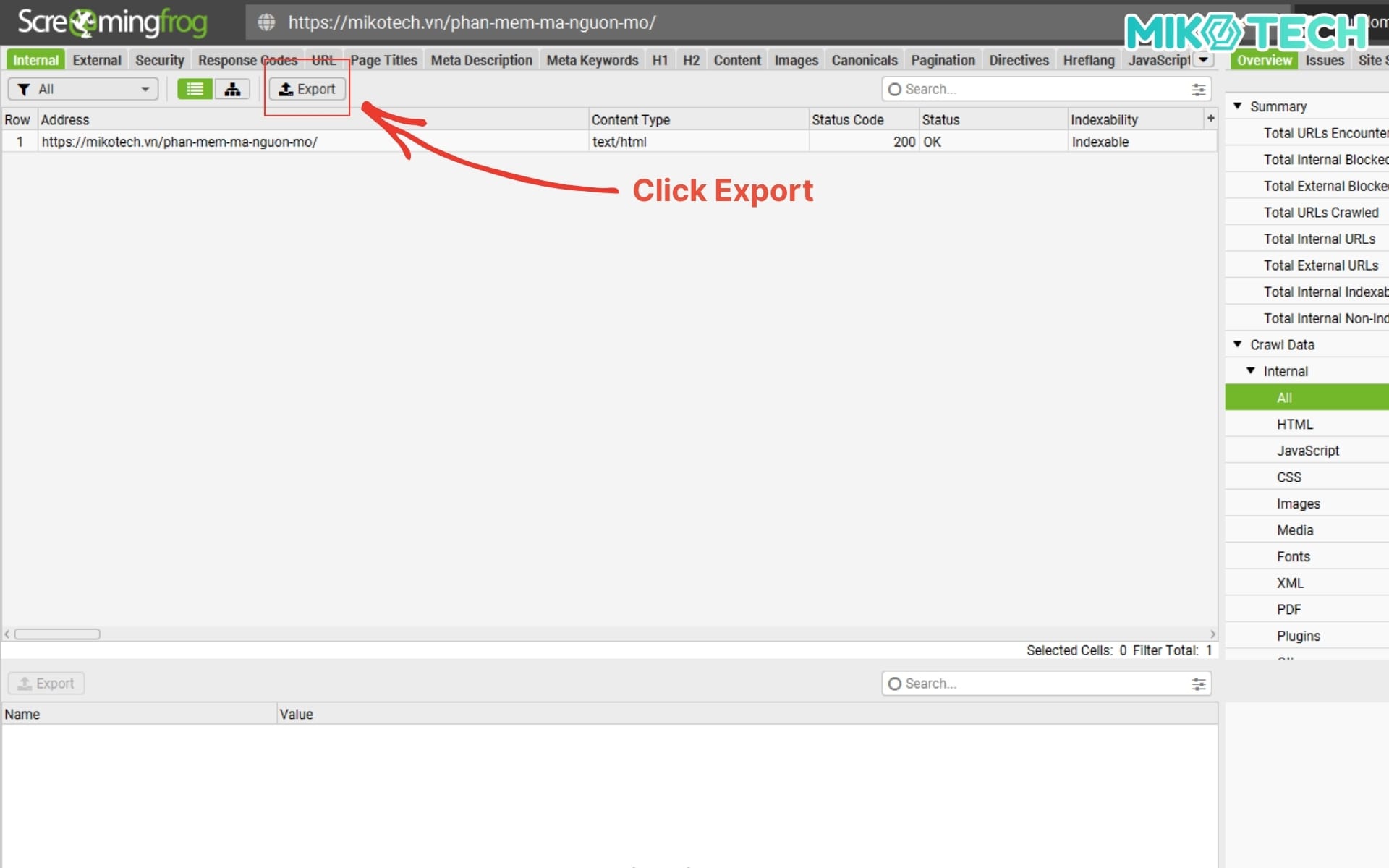Open the tab overflow arrow next to JavaScript
Image resolution: width=1389 pixels, height=868 pixels.
point(1203,60)
